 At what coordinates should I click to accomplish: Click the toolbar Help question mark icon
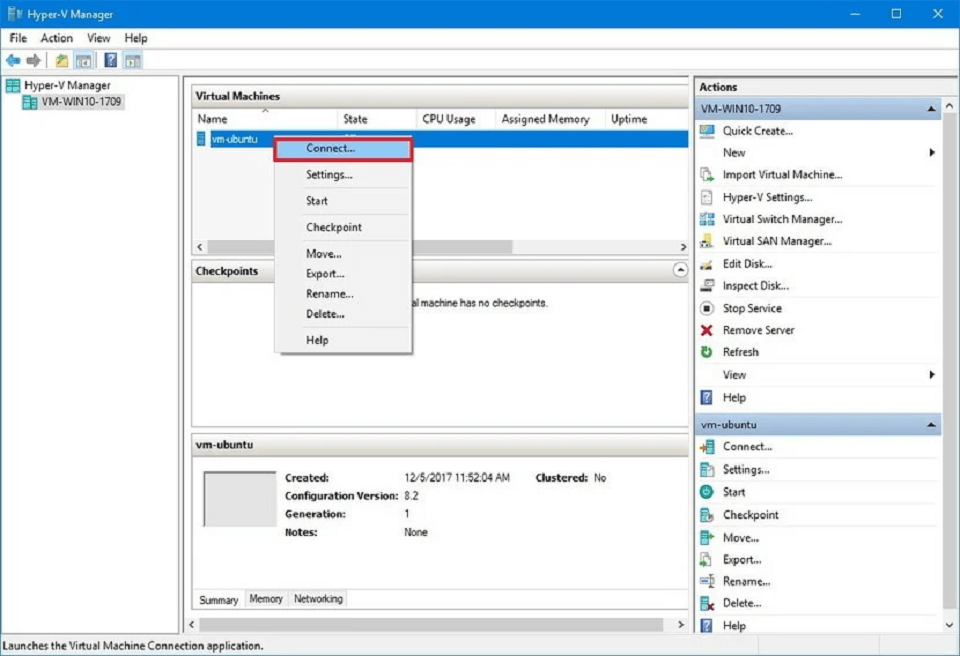110,60
